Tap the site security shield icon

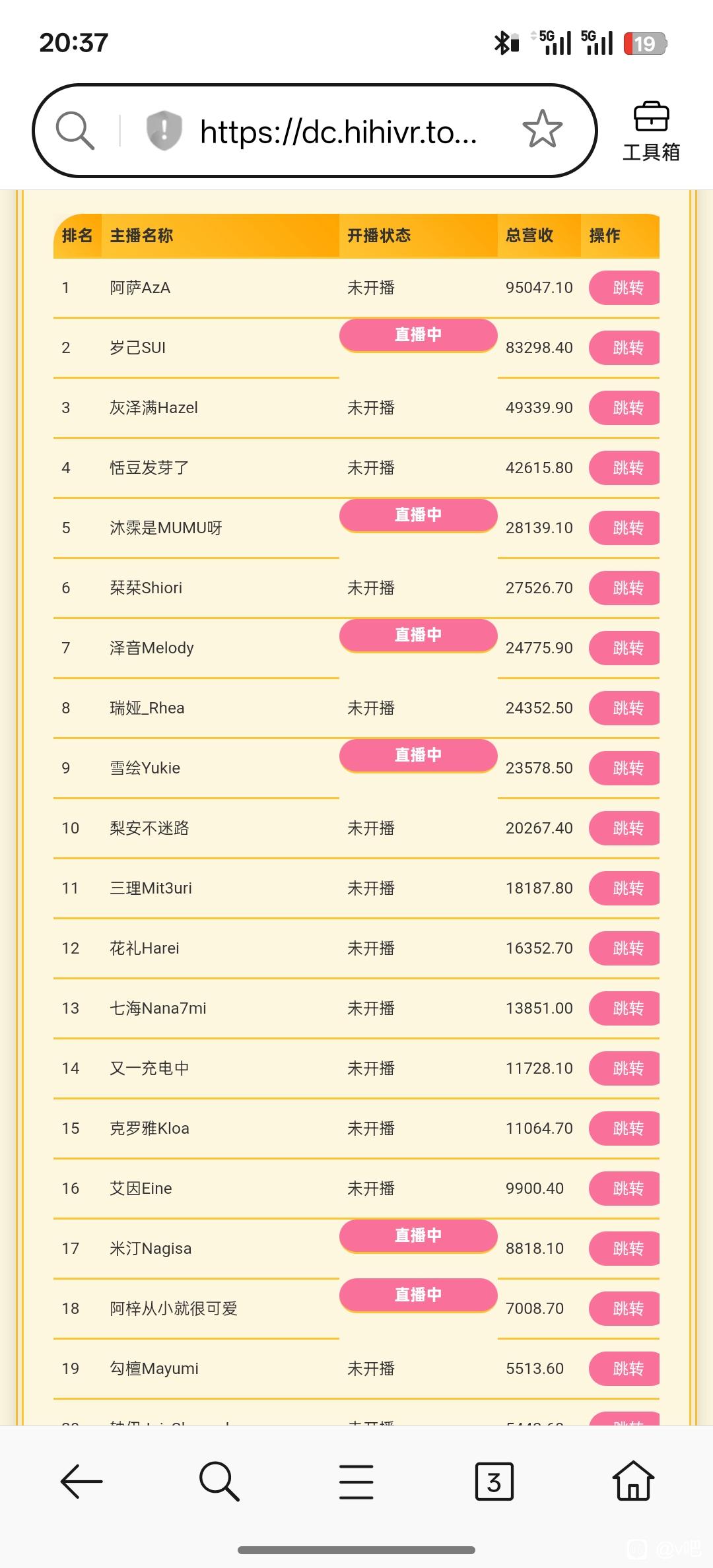pyautogui.click(x=163, y=130)
